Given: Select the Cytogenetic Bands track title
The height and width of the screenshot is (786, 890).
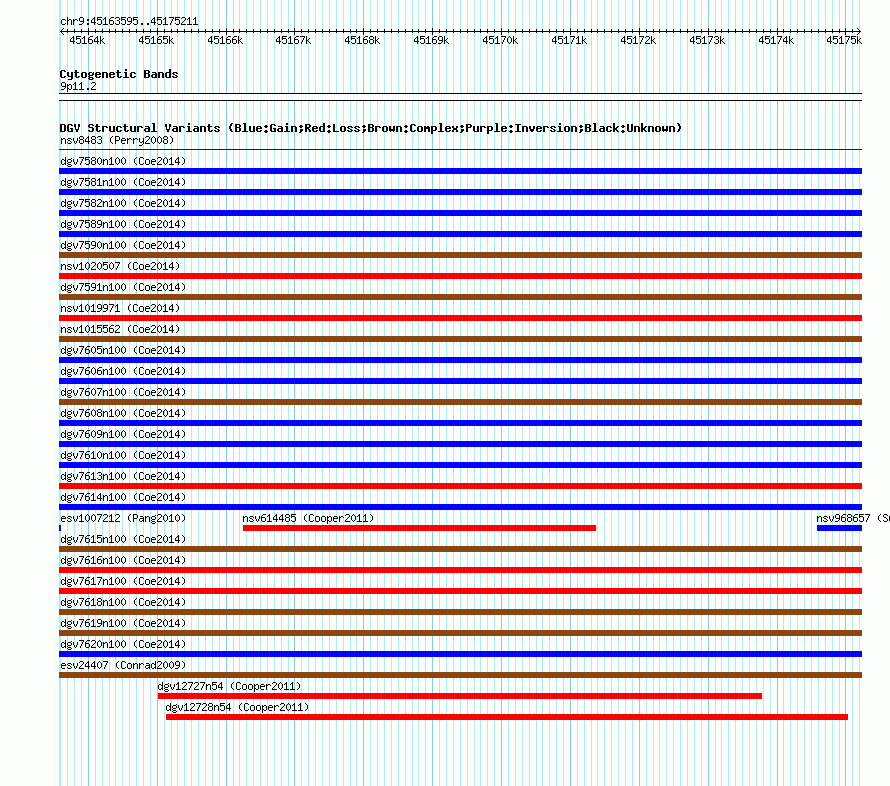Looking at the screenshot, I should click(x=119, y=74).
